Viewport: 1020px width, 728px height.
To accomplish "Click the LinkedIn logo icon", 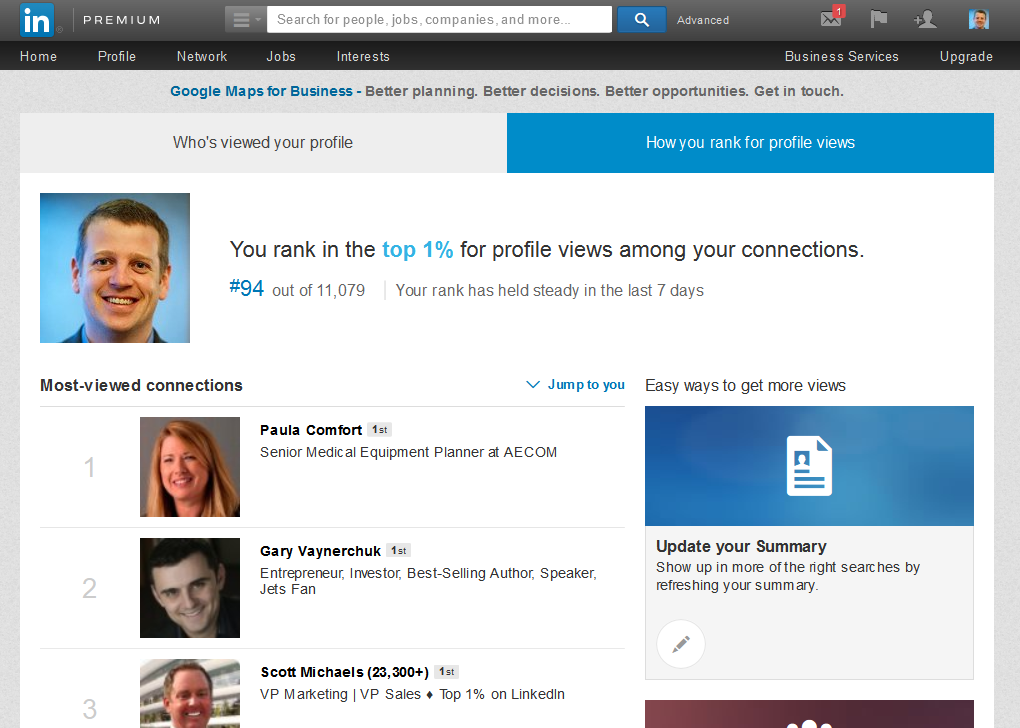I will click(x=37, y=20).
